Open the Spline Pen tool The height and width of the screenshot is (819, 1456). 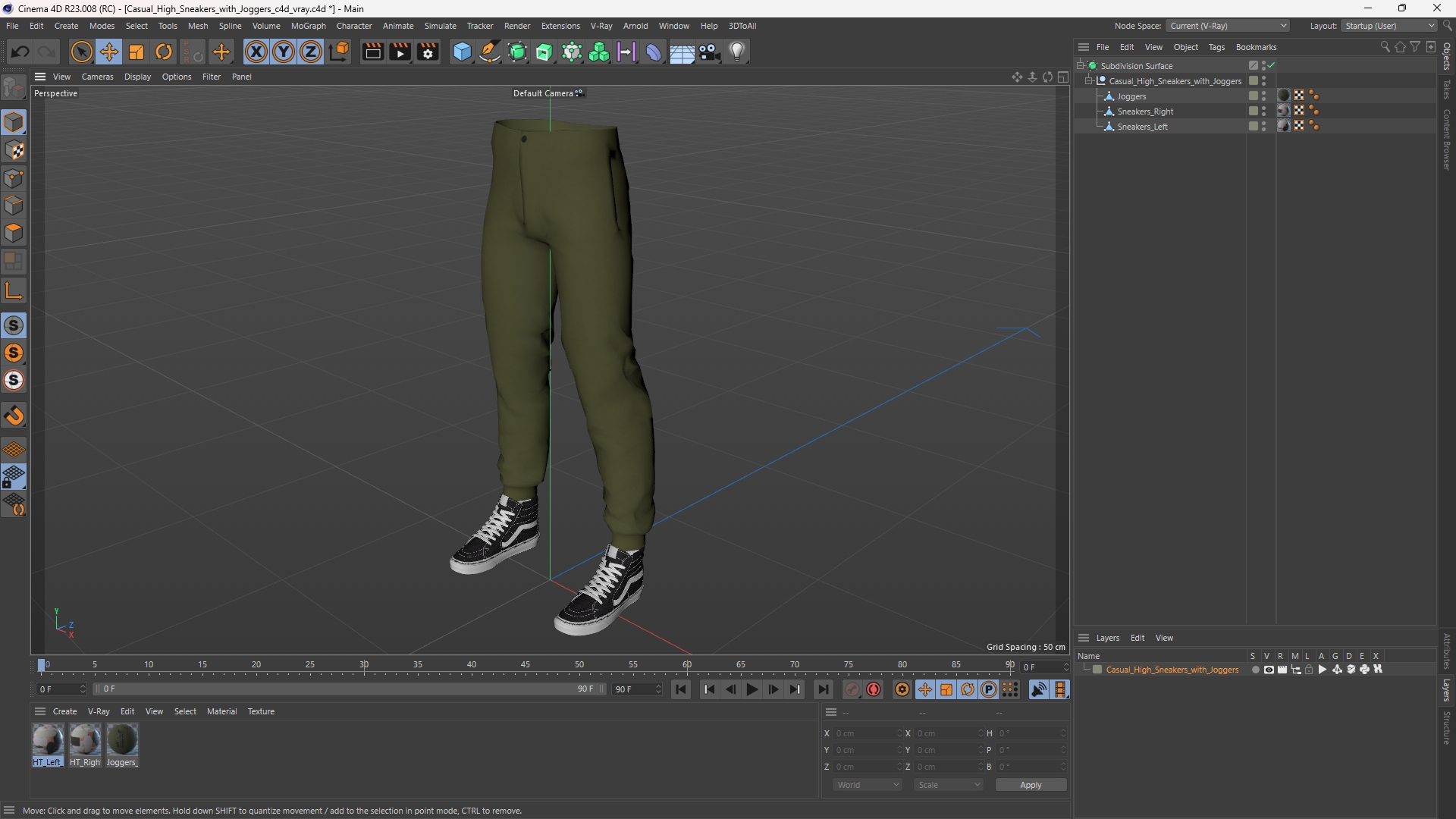coord(490,52)
